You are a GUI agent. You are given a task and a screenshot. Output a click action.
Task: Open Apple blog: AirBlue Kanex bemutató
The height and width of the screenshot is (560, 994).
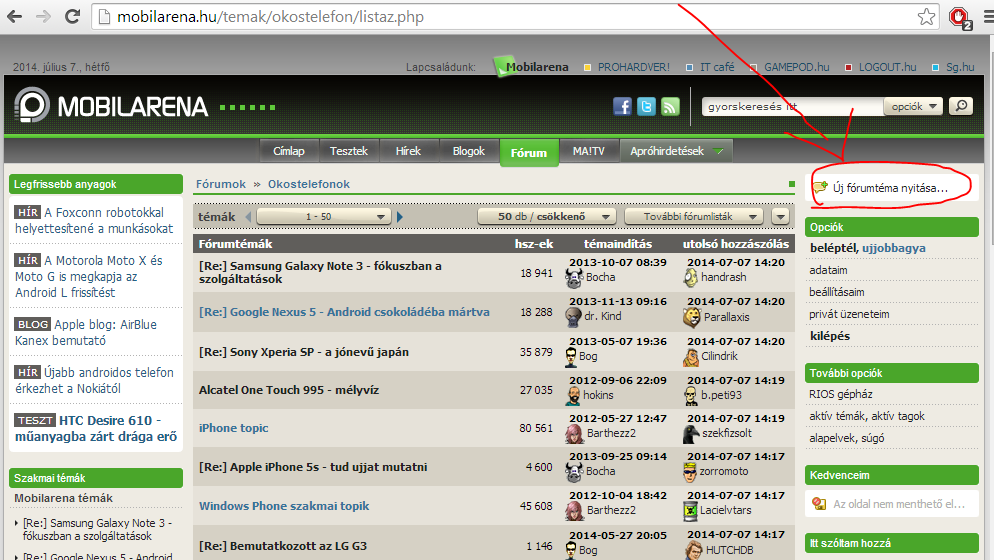(86, 332)
